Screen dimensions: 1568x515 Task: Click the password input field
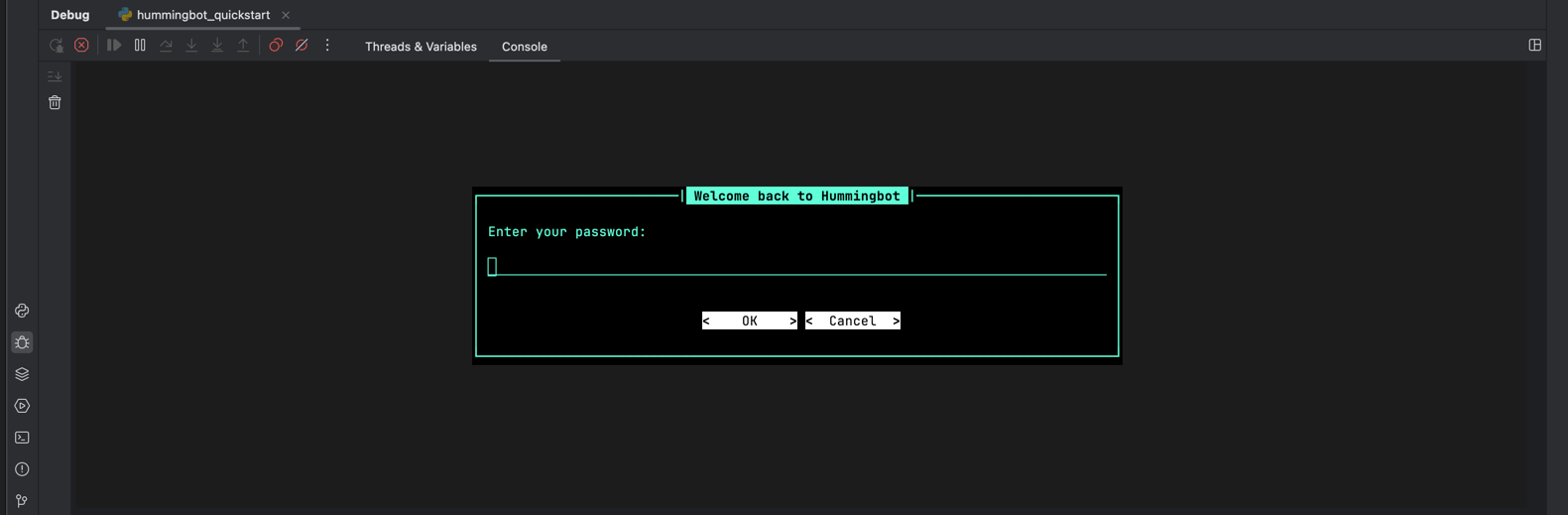point(796,266)
